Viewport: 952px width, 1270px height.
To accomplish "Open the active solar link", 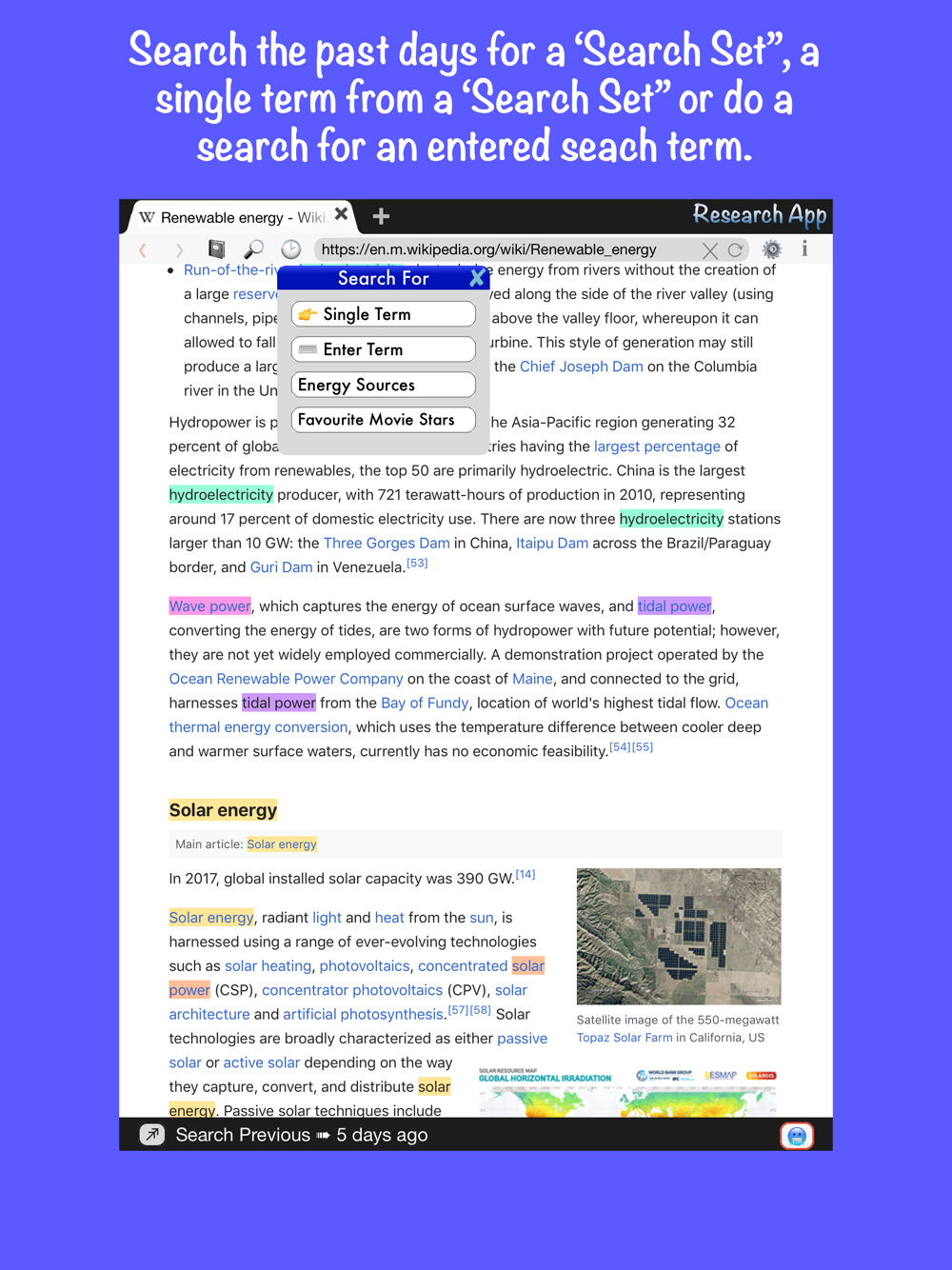I will click(x=261, y=1062).
